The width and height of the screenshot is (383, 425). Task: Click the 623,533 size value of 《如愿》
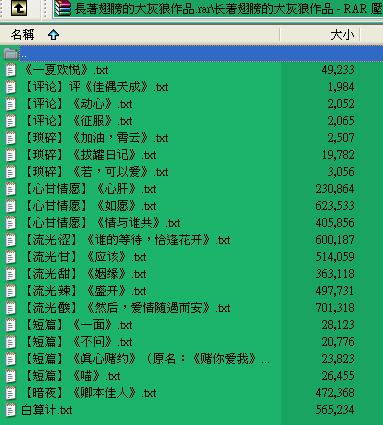pyautogui.click(x=335, y=206)
